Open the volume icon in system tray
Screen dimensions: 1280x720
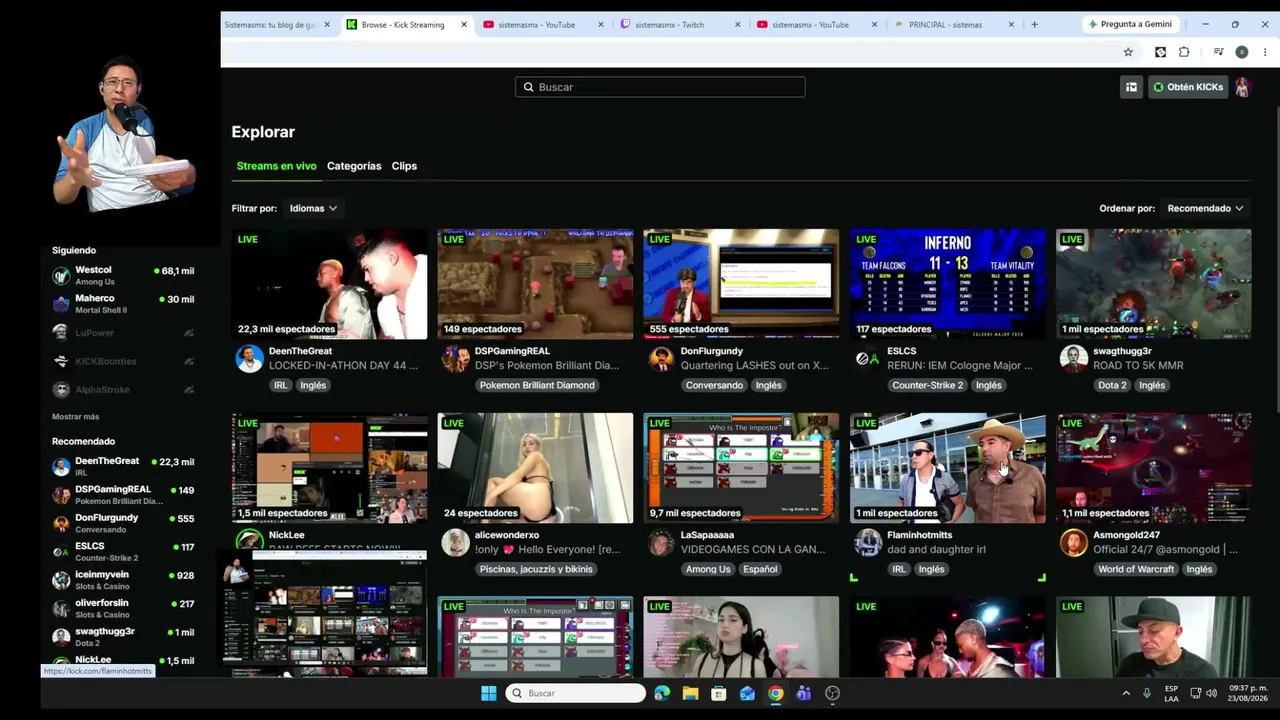[x=1212, y=693]
